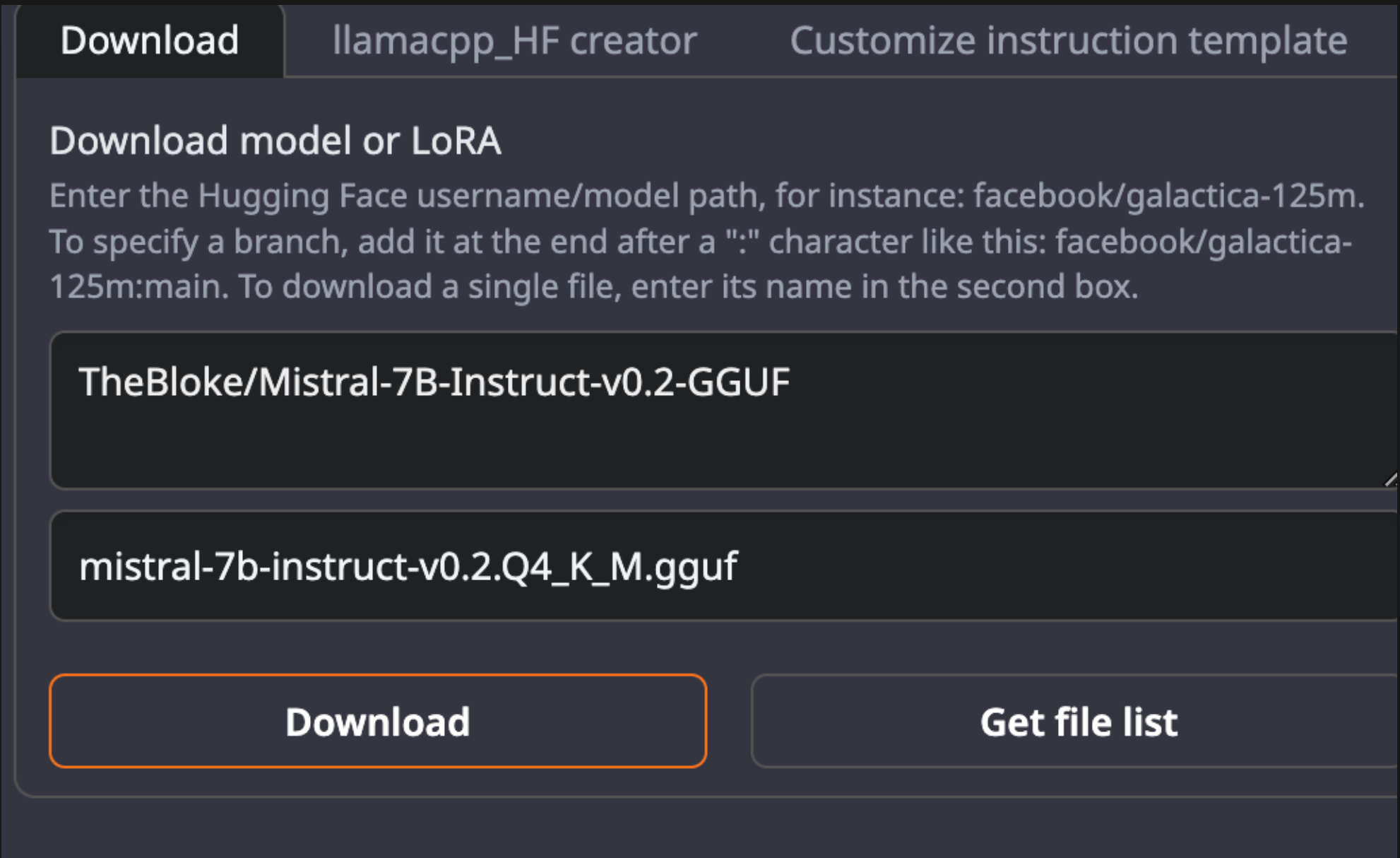Select the Download tab
1400x858 pixels.
[150, 41]
